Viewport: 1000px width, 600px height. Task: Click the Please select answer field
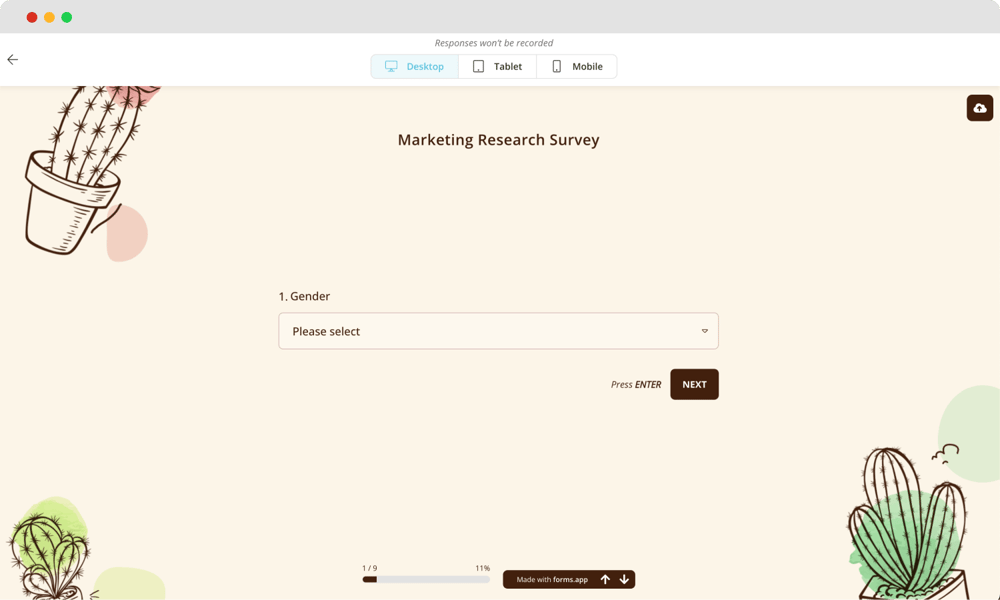[x=450, y=330]
